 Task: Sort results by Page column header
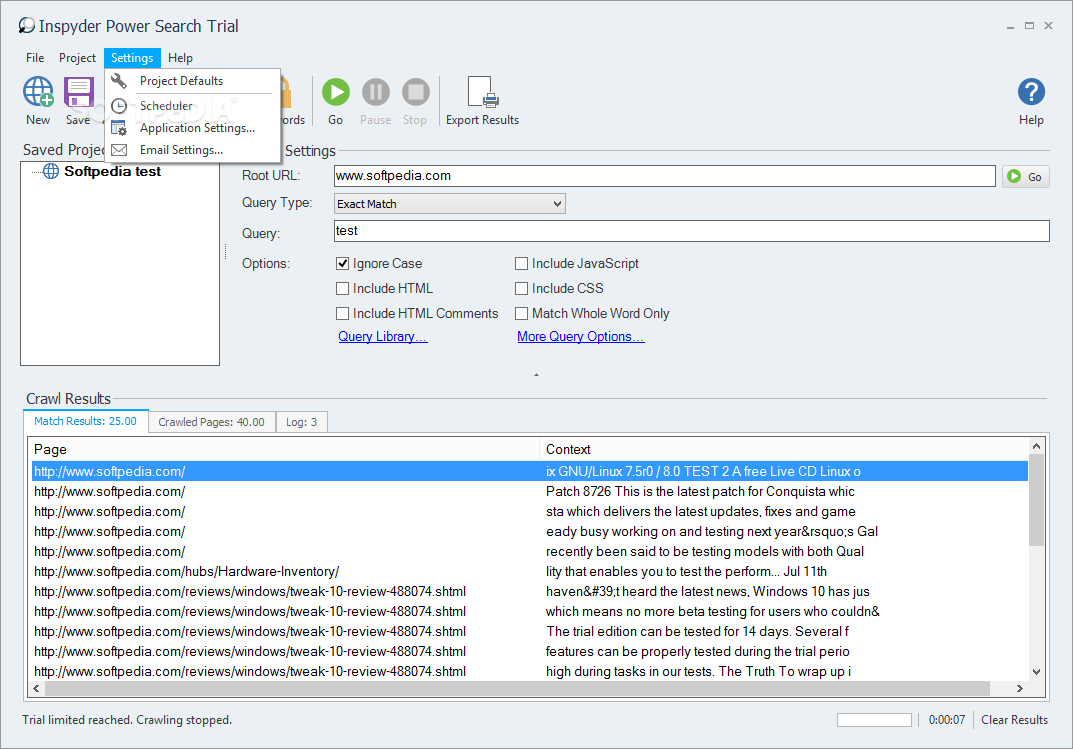click(286, 449)
